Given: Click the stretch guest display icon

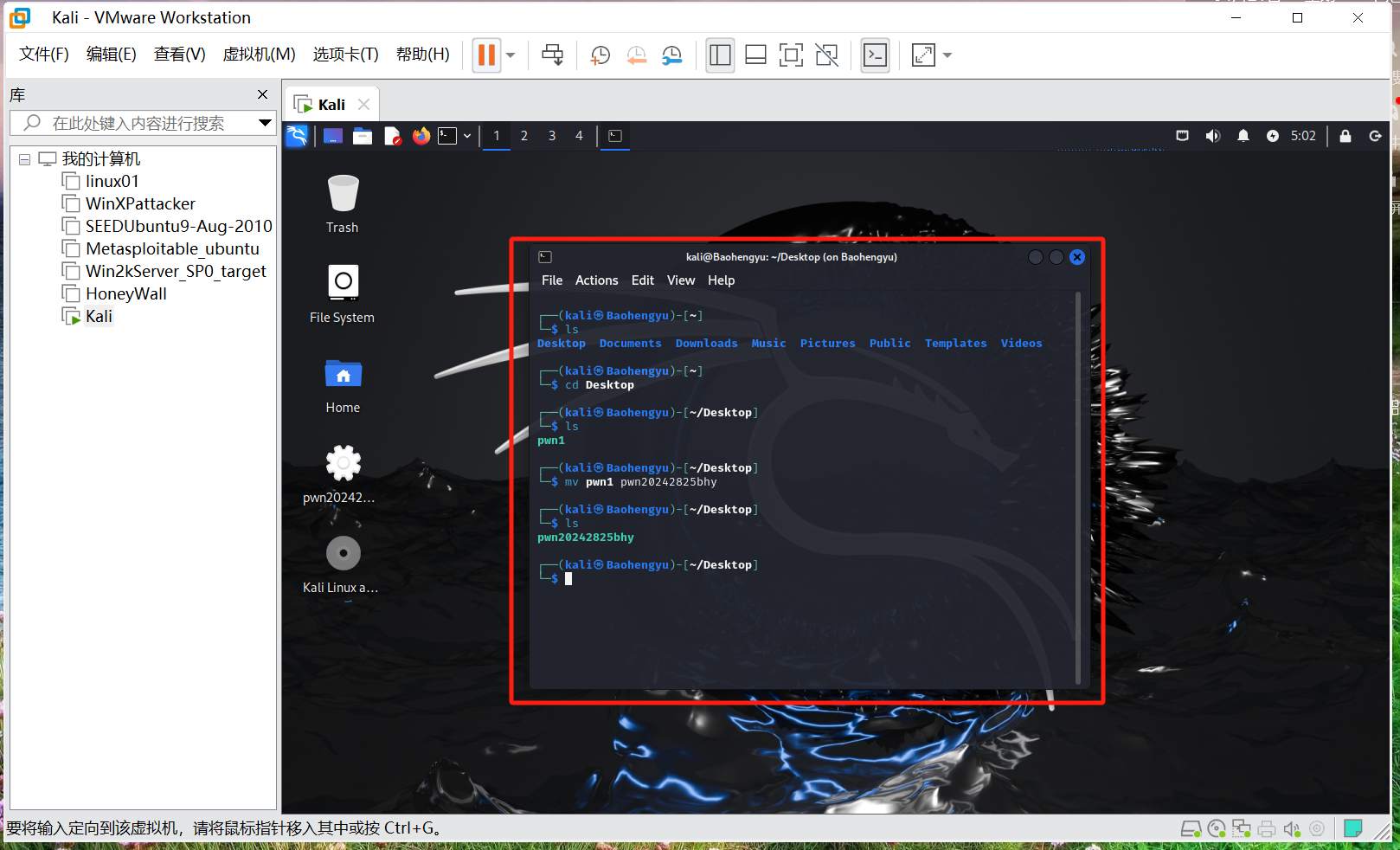Looking at the screenshot, I should click(923, 55).
